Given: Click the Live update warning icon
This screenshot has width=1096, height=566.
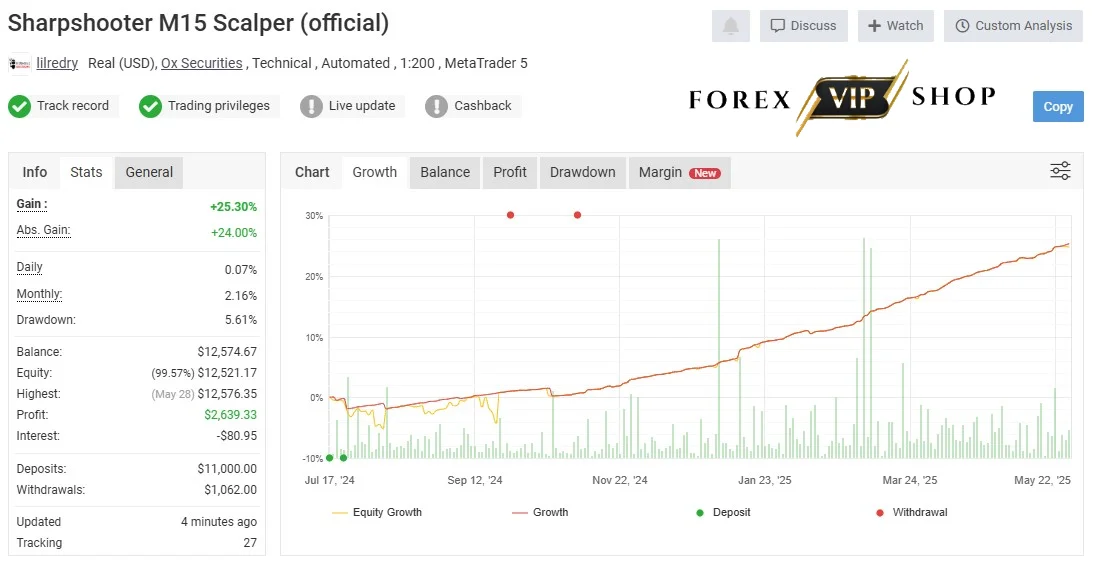Looking at the screenshot, I should (311, 106).
